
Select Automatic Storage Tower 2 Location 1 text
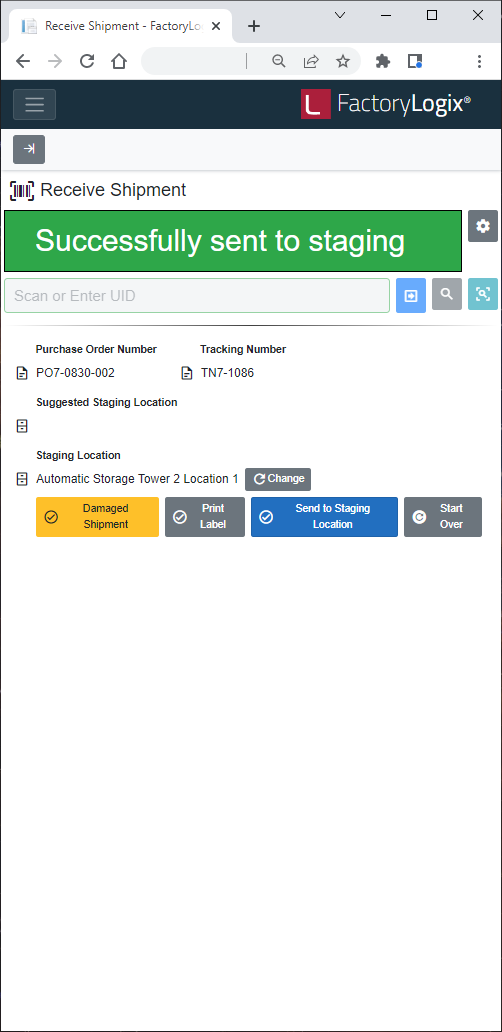point(137,478)
